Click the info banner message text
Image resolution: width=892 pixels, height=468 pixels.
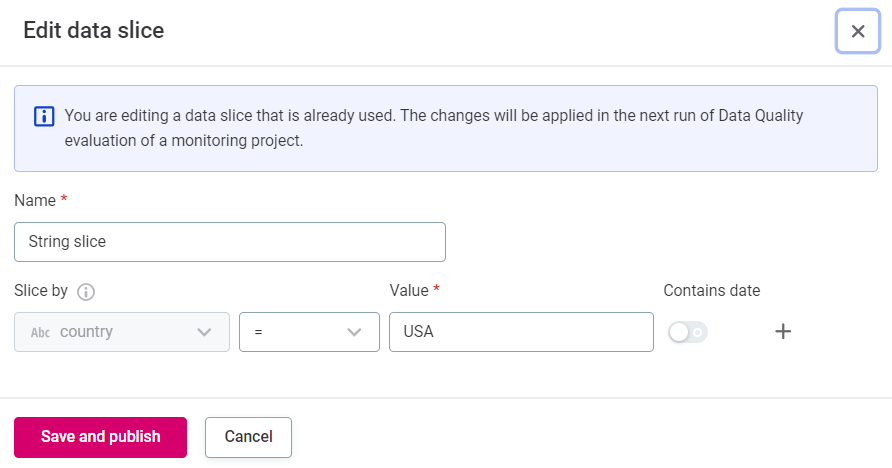433,128
